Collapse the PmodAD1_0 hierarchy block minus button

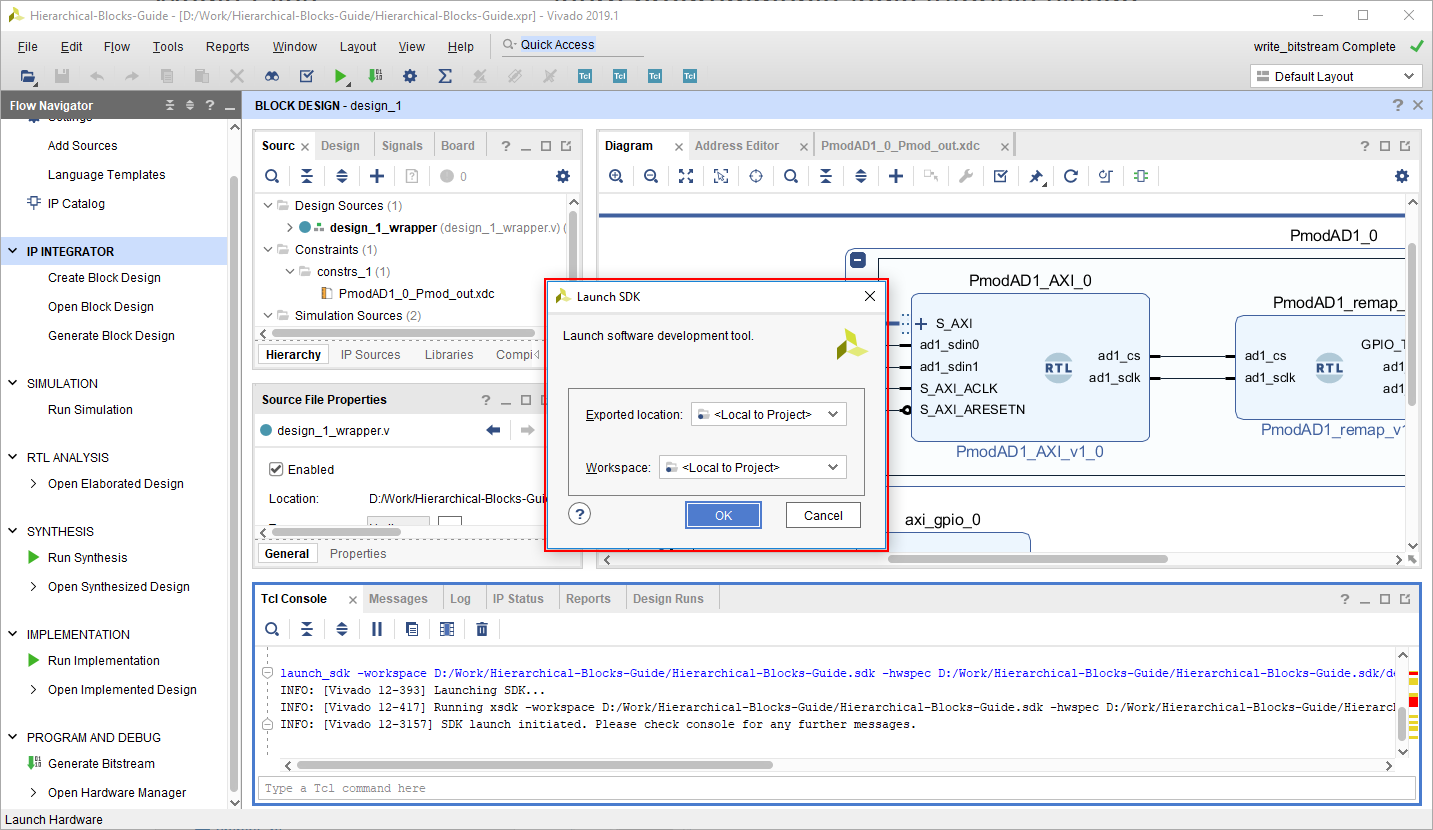tap(858, 260)
